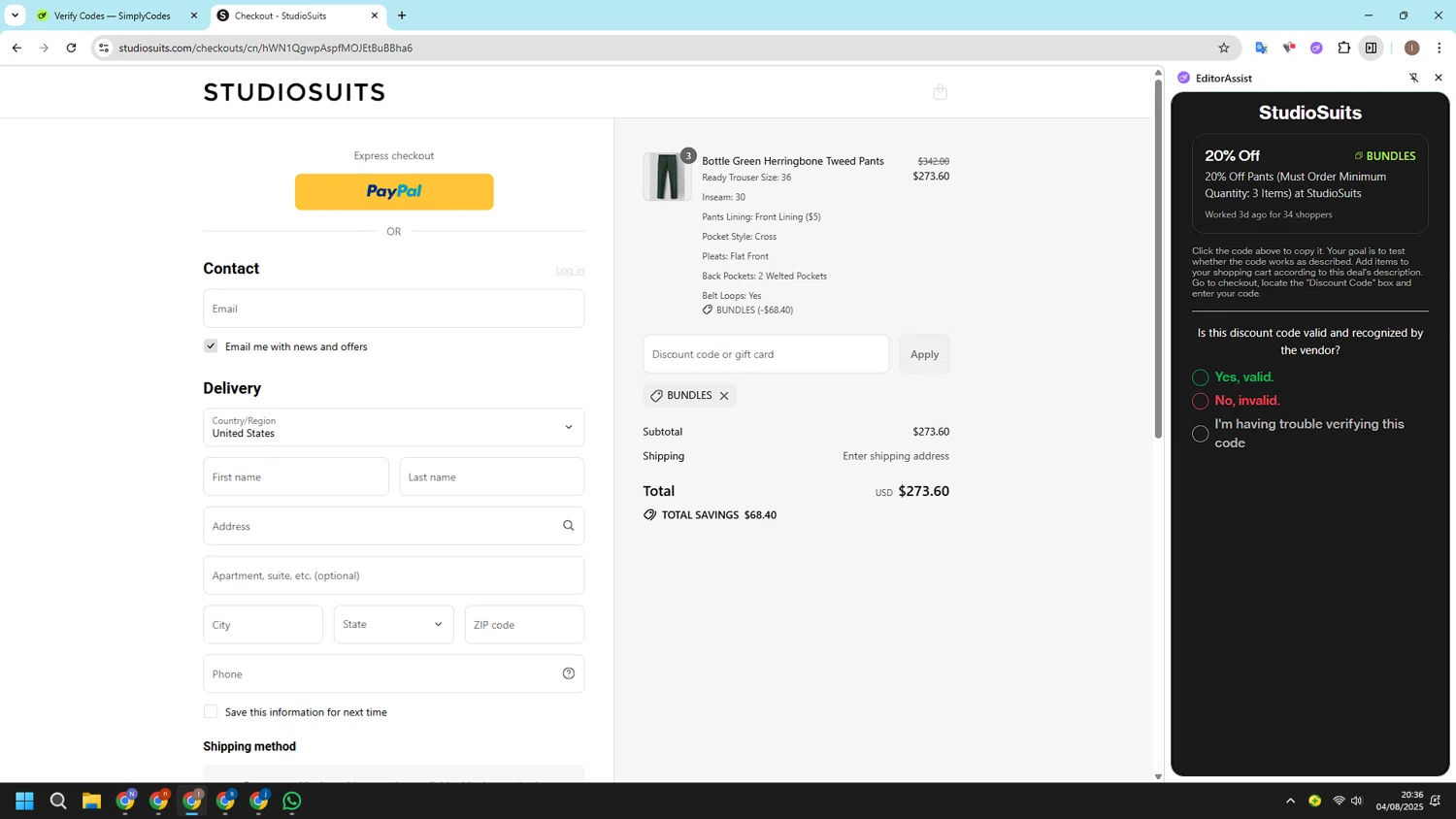
Task: Open the Google Translate extension icon
Action: pyautogui.click(x=1261, y=48)
